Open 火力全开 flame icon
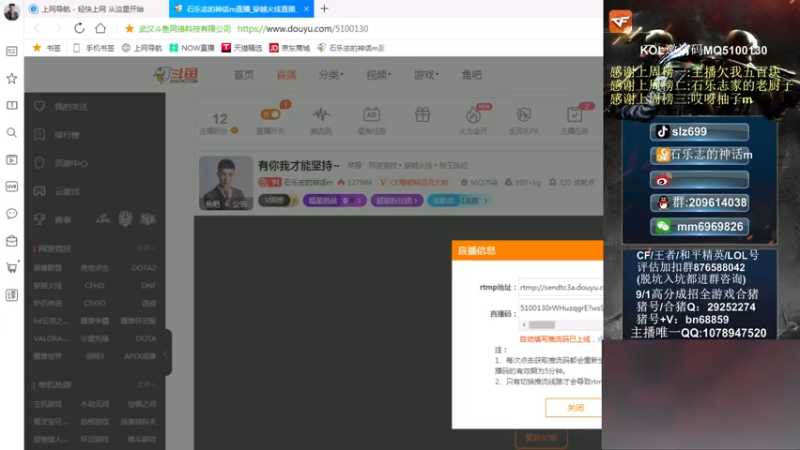The height and width of the screenshot is (450, 800). pyautogui.click(x=473, y=115)
